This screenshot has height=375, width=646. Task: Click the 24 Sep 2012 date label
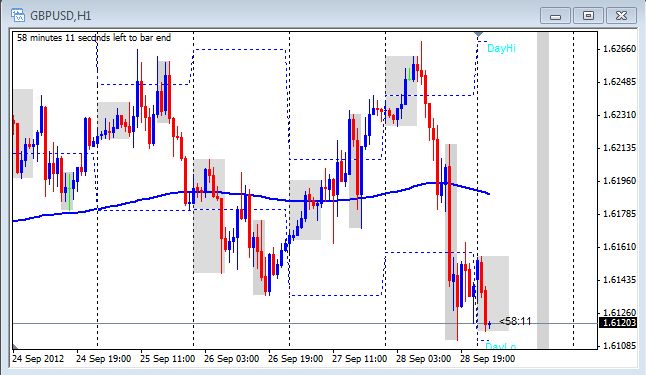pyautogui.click(x=38, y=359)
